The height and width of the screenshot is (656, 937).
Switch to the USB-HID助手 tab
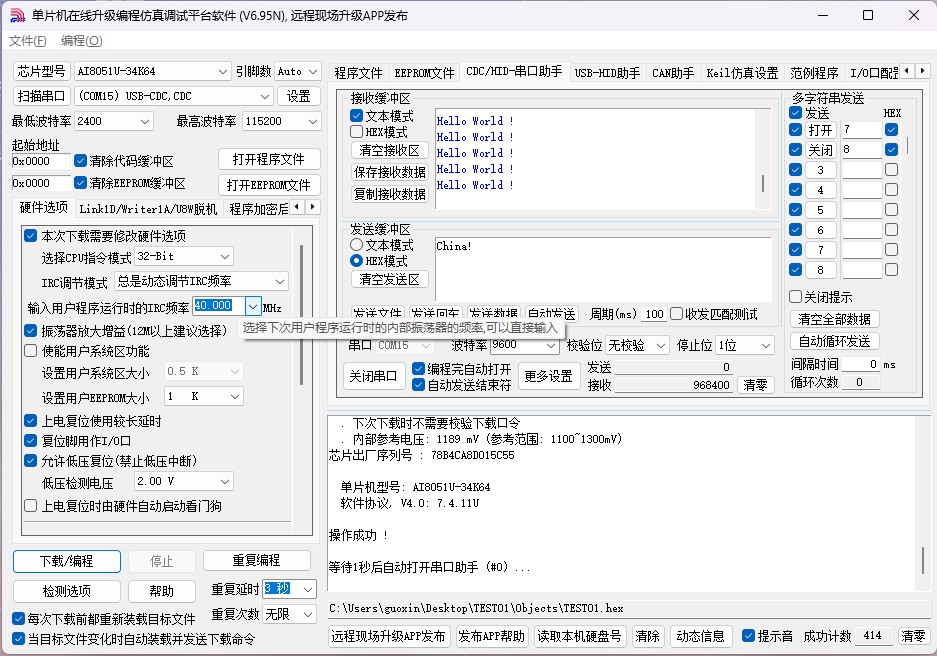tap(607, 73)
